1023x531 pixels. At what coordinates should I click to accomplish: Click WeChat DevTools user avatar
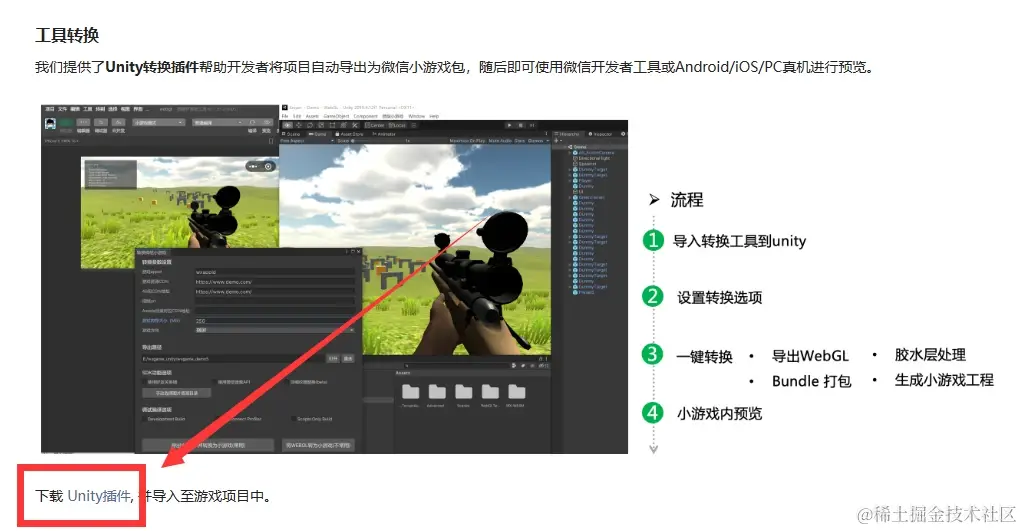point(50,123)
